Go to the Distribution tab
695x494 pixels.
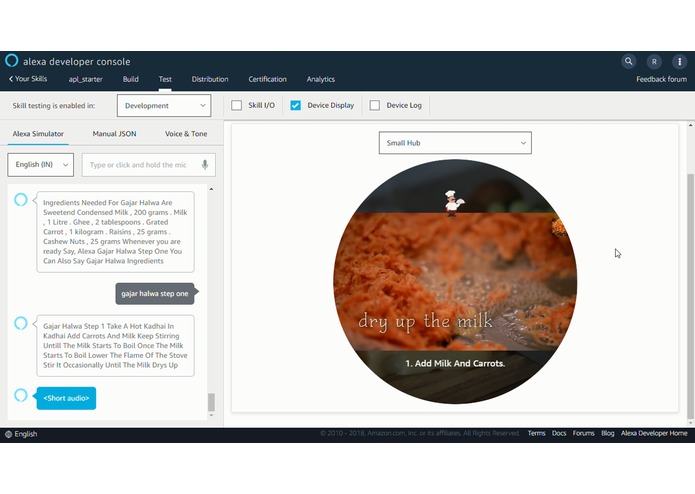pyautogui.click(x=210, y=79)
